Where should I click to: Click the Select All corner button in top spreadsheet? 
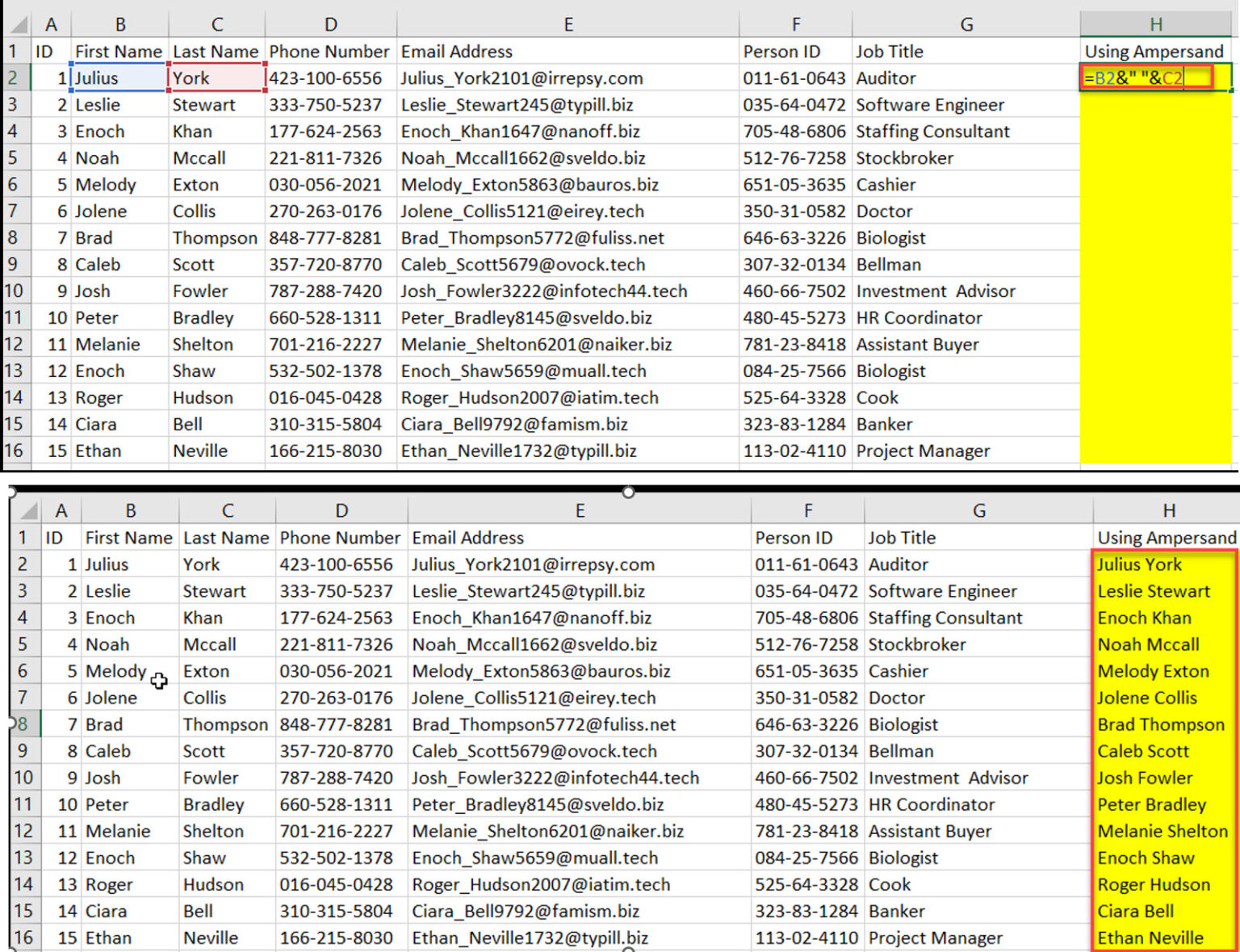tap(18, 23)
